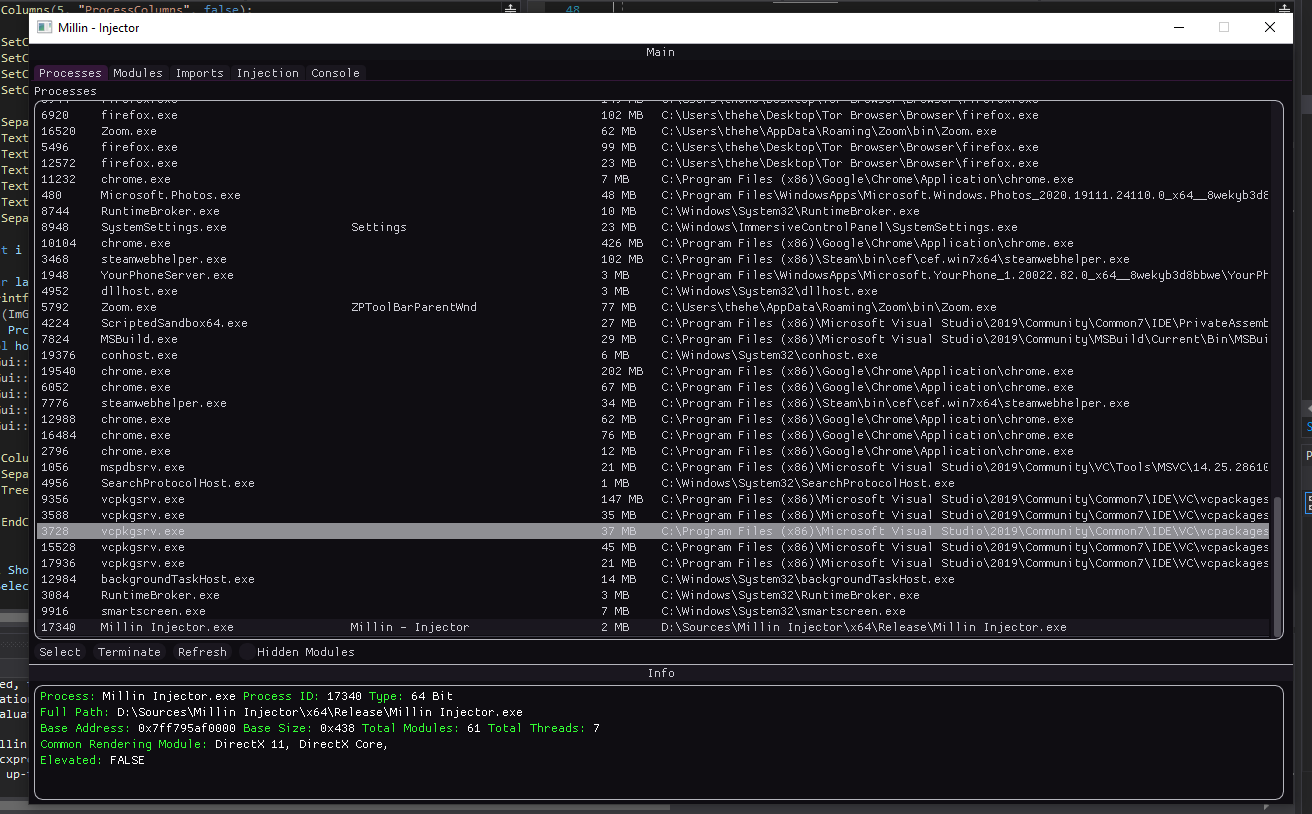1312x814 pixels.
Task: Select steamwebhelper.exe with PID 3468
Action: click(x=654, y=259)
